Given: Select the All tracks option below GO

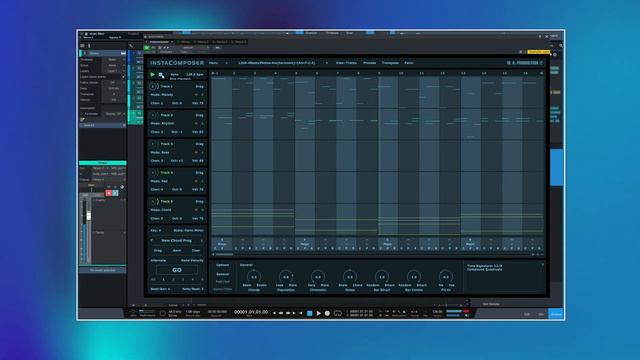Looking at the screenshot, I should point(153,280).
